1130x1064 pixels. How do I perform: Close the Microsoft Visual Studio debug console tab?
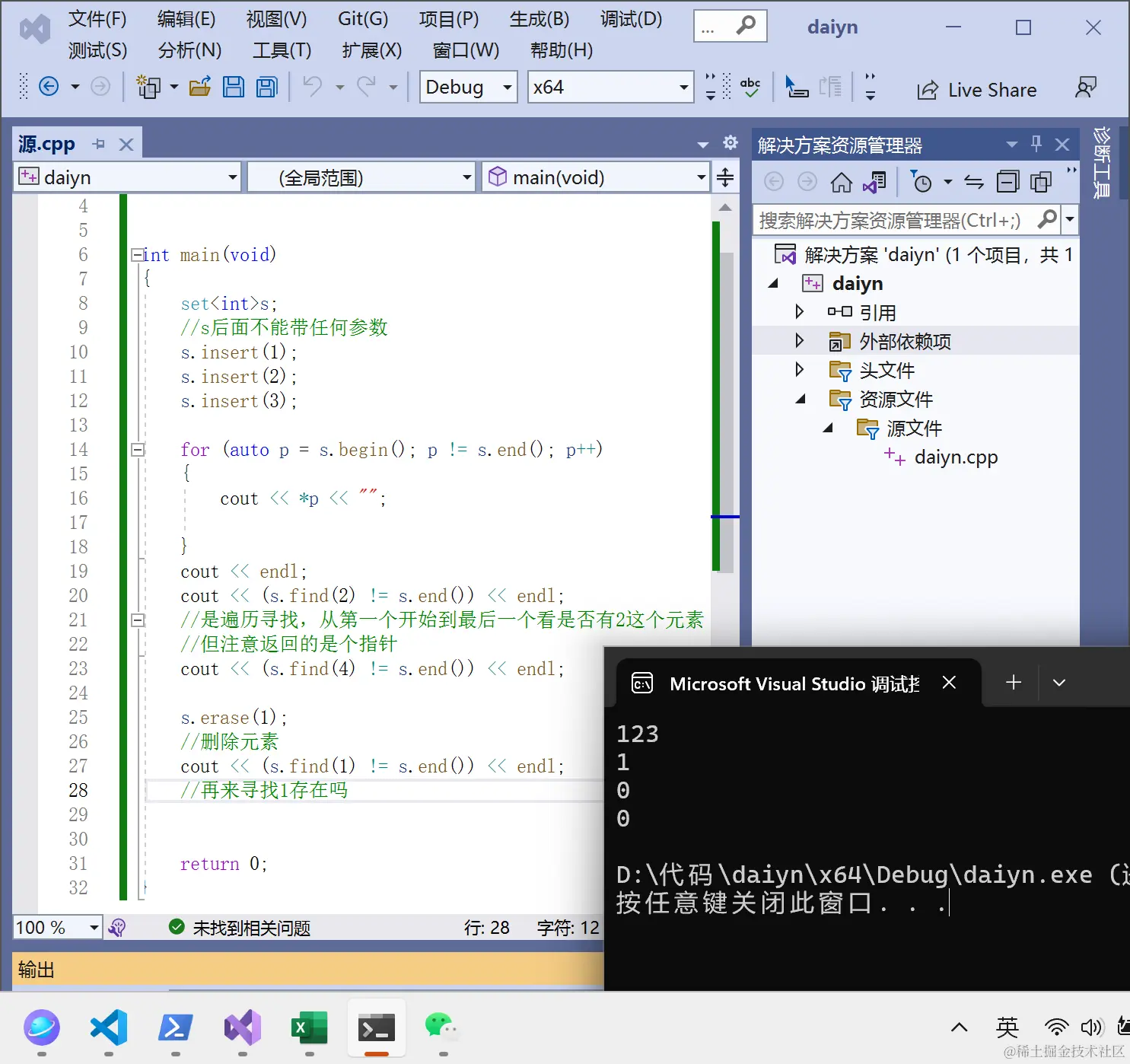(x=949, y=682)
